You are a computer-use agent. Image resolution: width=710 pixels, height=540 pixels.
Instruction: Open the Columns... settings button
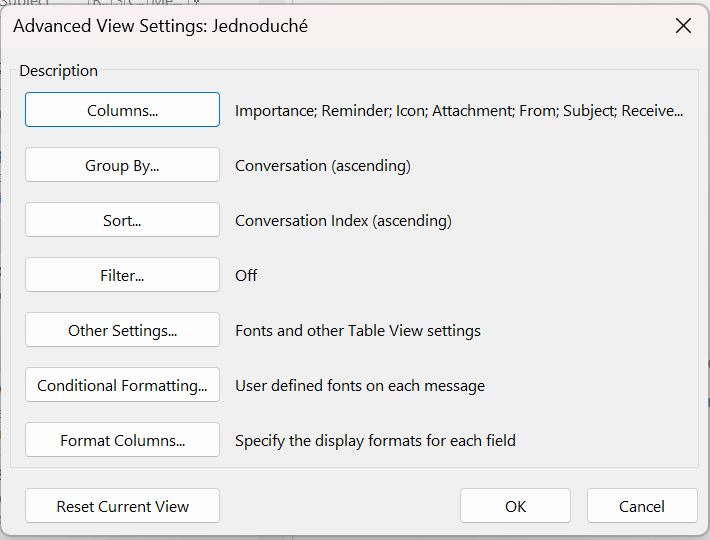122,110
